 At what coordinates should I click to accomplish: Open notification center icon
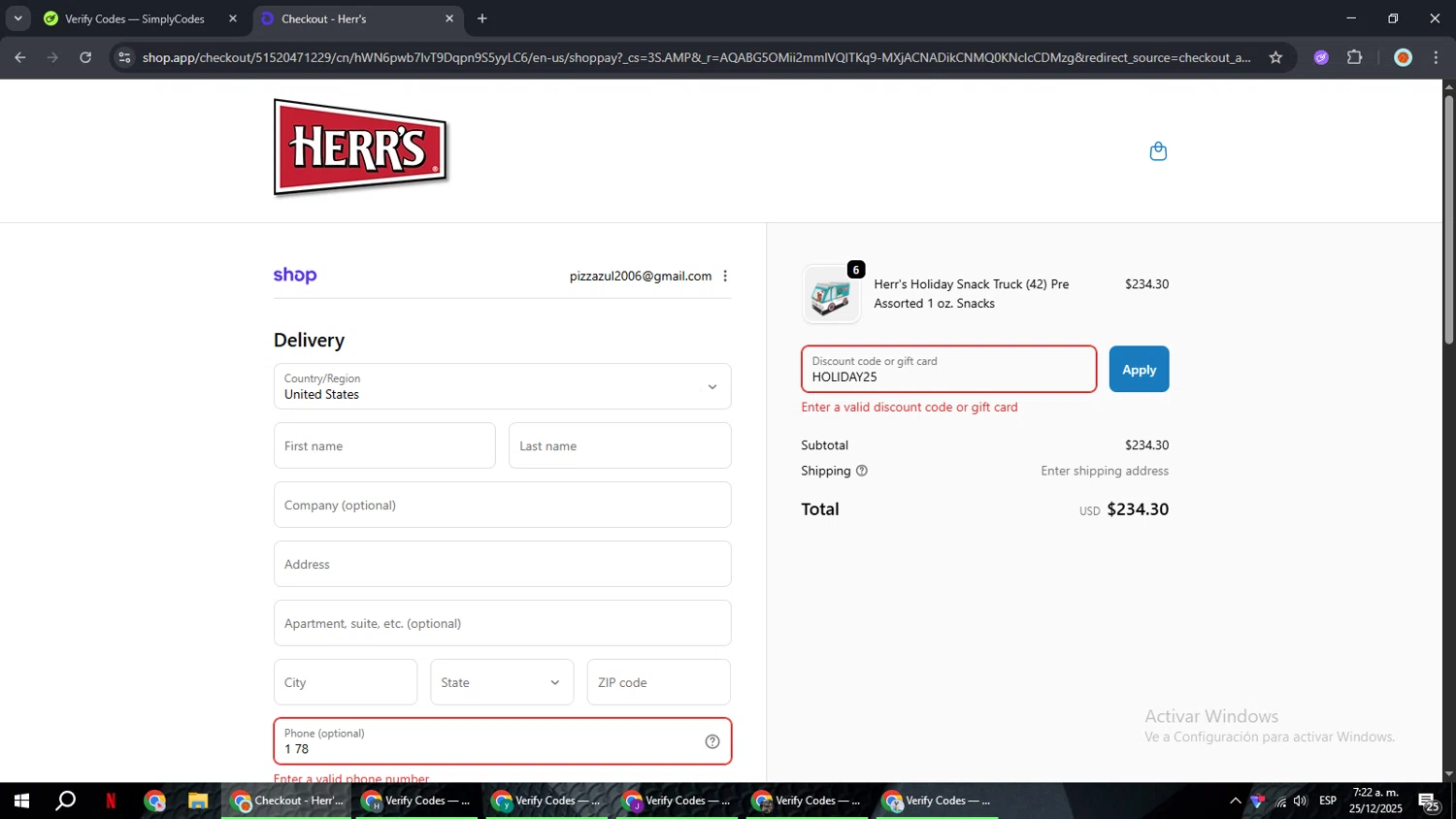(x=1429, y=801)
